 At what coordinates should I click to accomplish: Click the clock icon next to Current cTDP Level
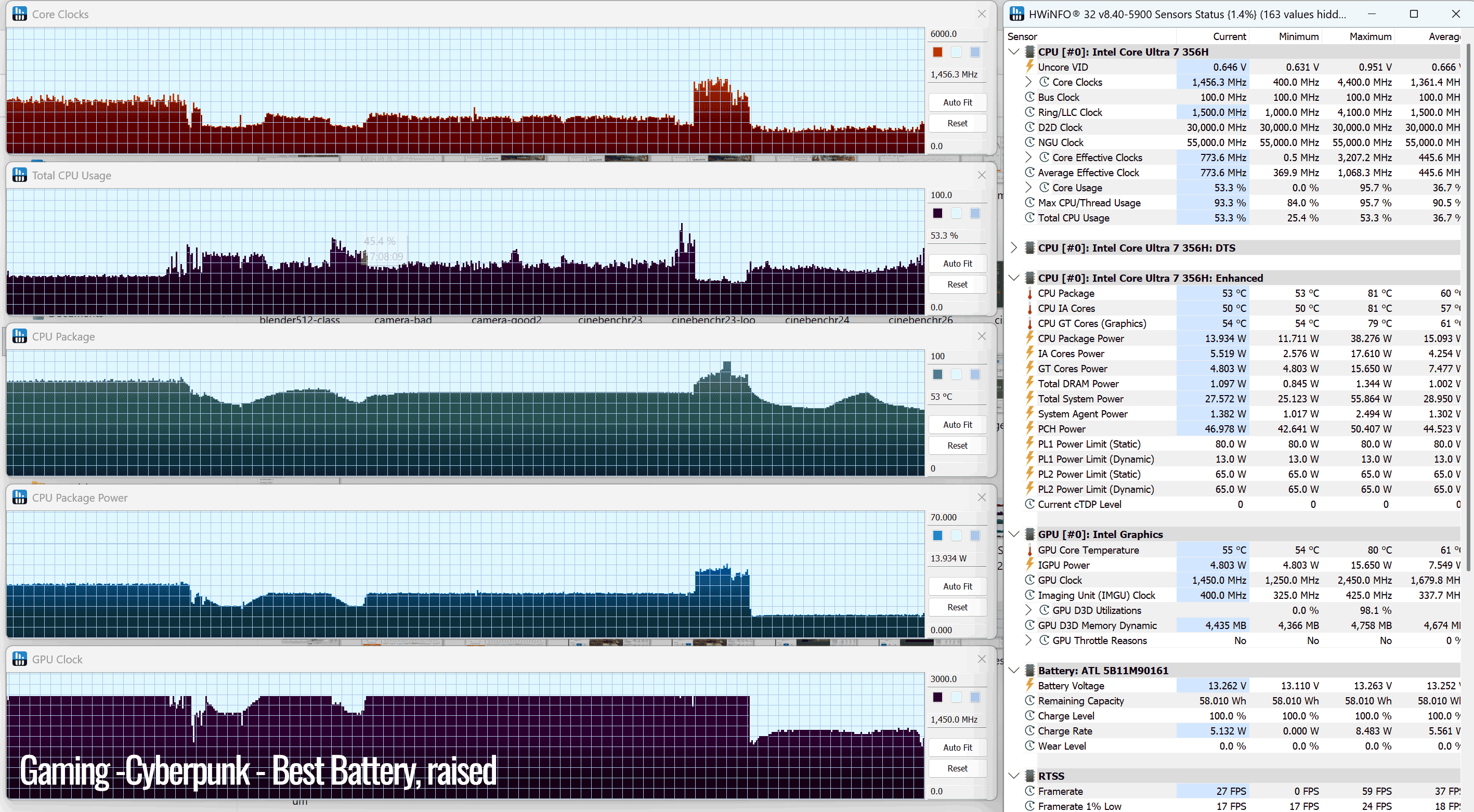click(1030, 504)
